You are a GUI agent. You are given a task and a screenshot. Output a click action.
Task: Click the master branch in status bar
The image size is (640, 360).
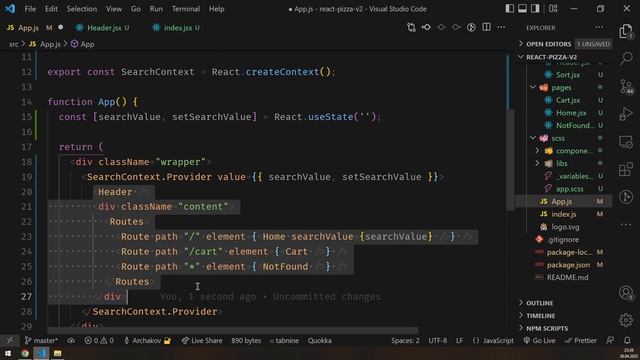click(x=41, y=340)
